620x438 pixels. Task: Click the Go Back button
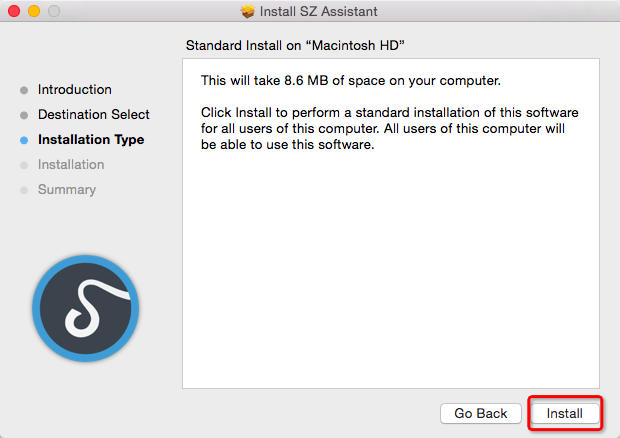pyautogui.click(x=480, y=413)
